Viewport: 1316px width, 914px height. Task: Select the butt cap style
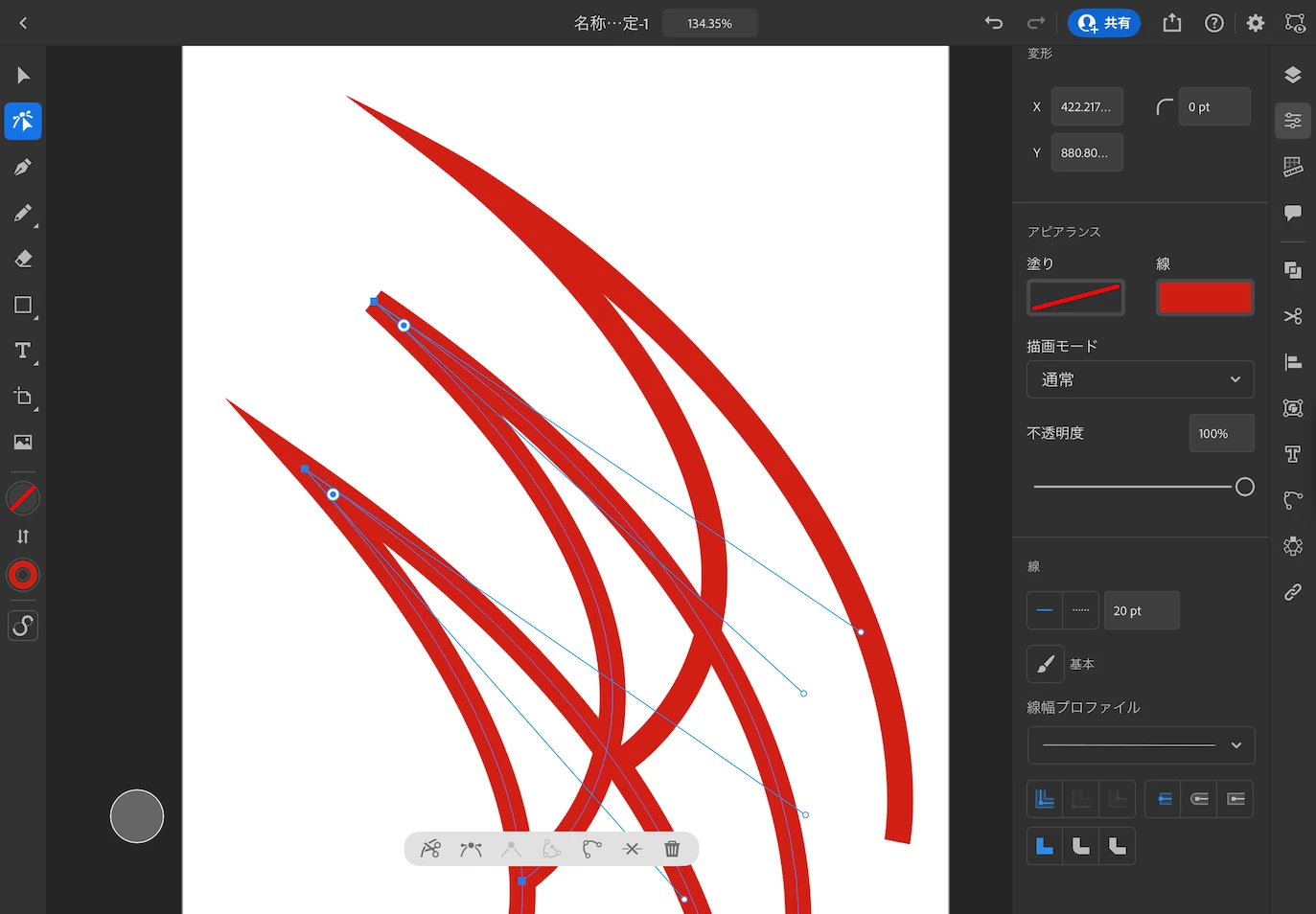(x=1164, y=799)
